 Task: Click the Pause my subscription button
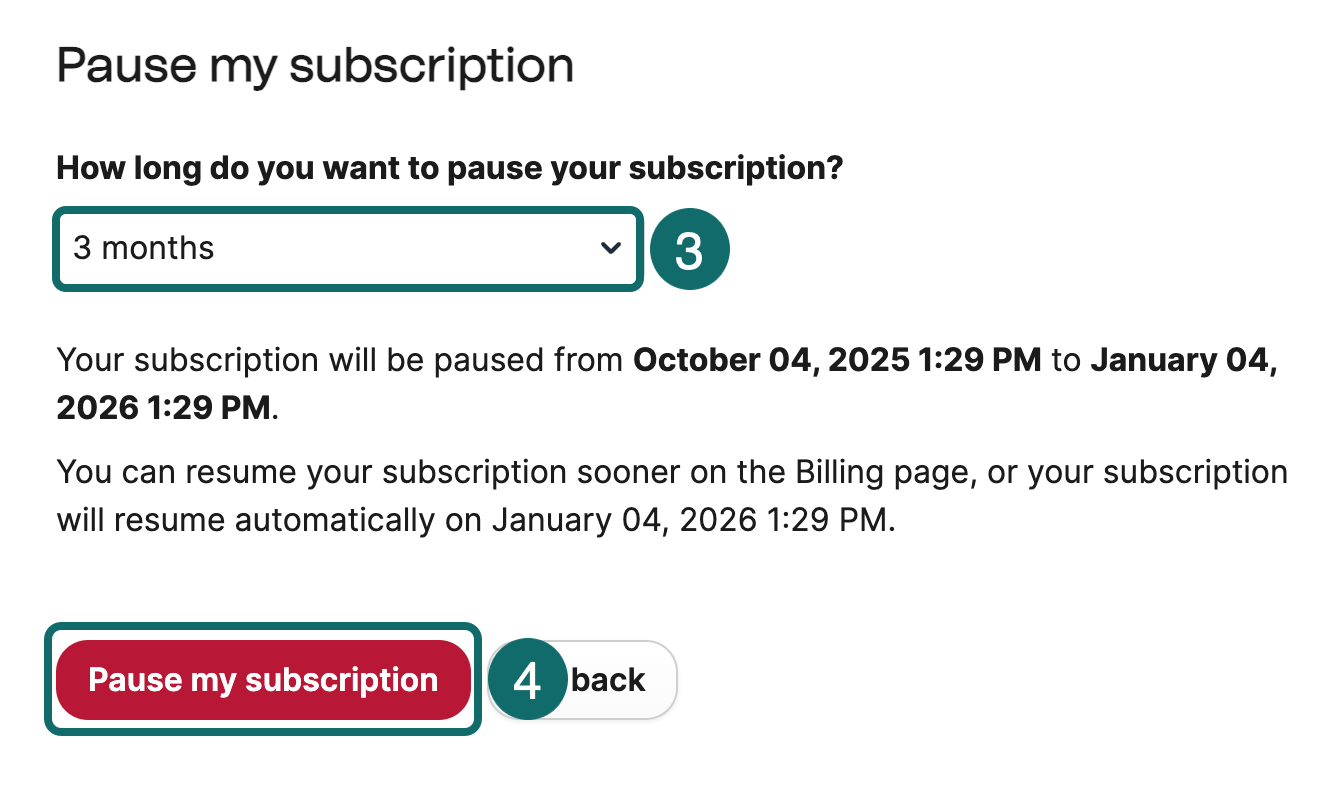263,680
